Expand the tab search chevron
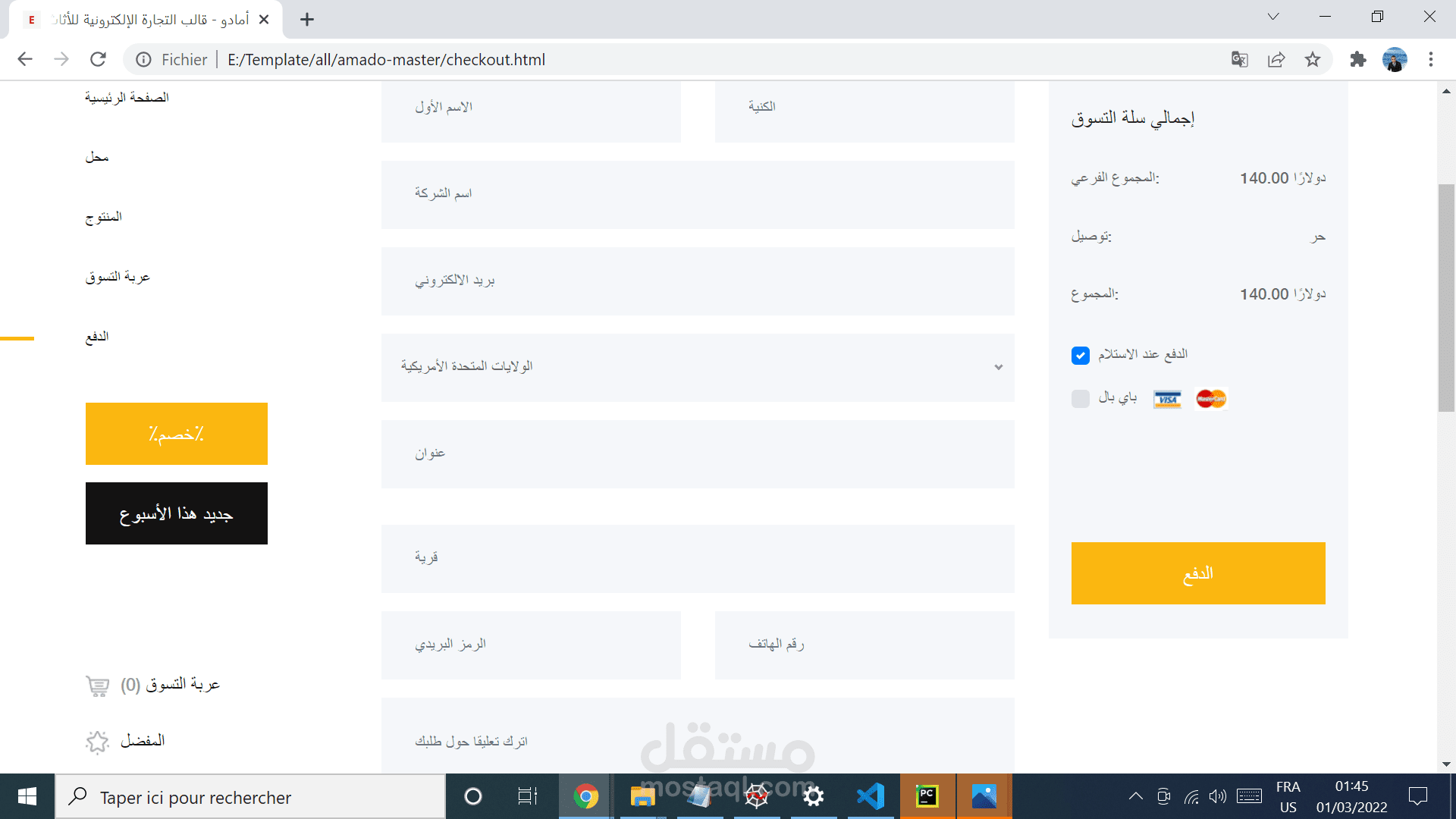Viewport: 1456px width, 819px height. pyautogui.click(x=1273, y=17)
